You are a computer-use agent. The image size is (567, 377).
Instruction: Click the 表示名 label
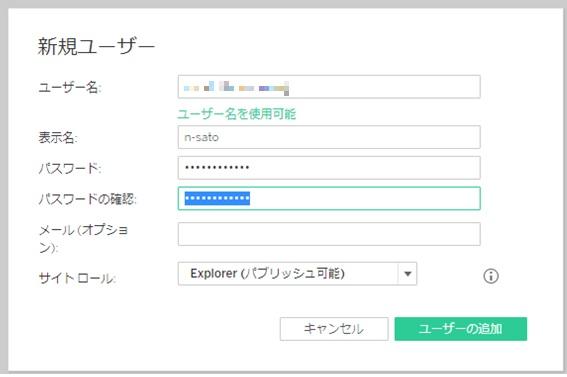(x=58, y=137)
